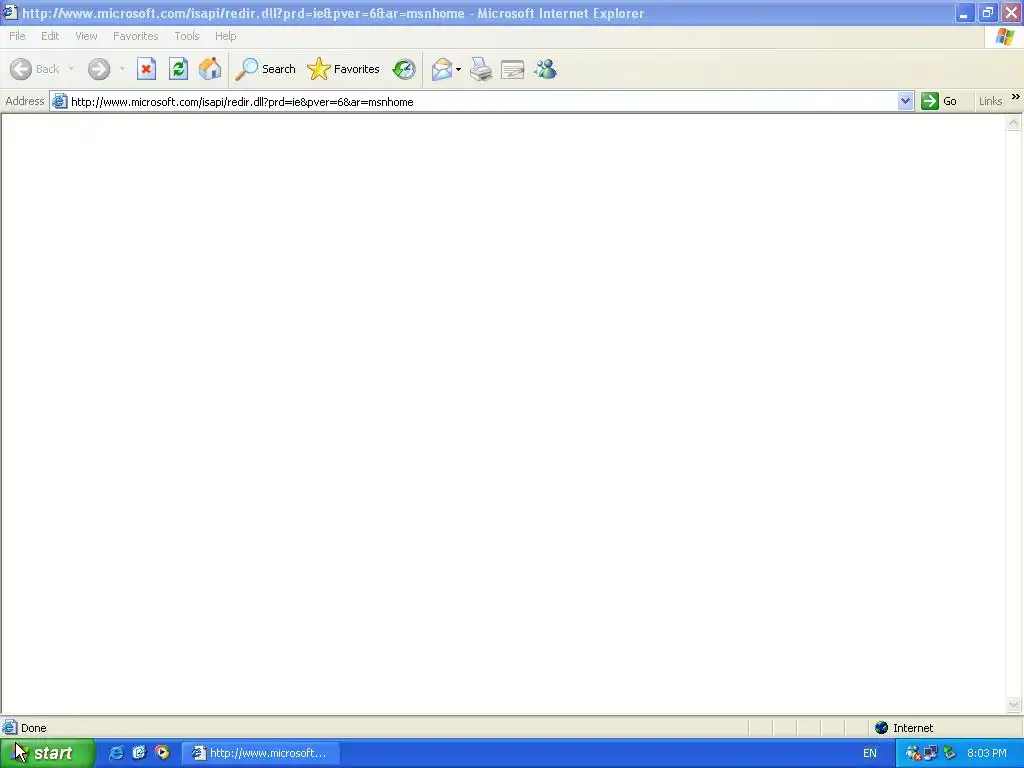Click the Links toolbar label

pos(990,101)
